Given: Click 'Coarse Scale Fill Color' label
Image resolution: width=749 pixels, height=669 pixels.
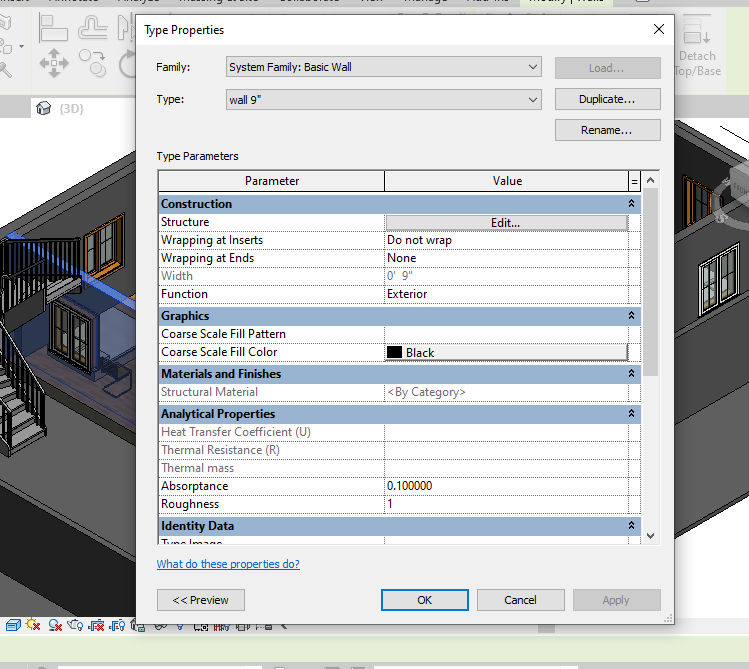Looking at the screenshot, I should [219, 352].
